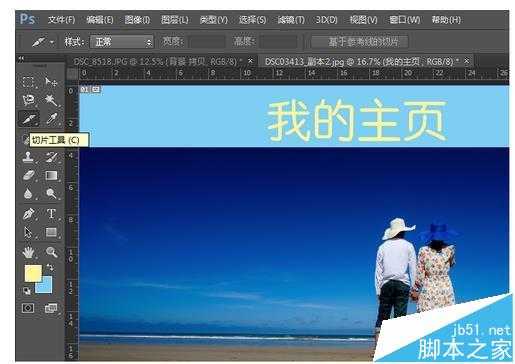Screen dimensions: 515x364
Task: Open the 视图(V) menu
Action: 363,20
